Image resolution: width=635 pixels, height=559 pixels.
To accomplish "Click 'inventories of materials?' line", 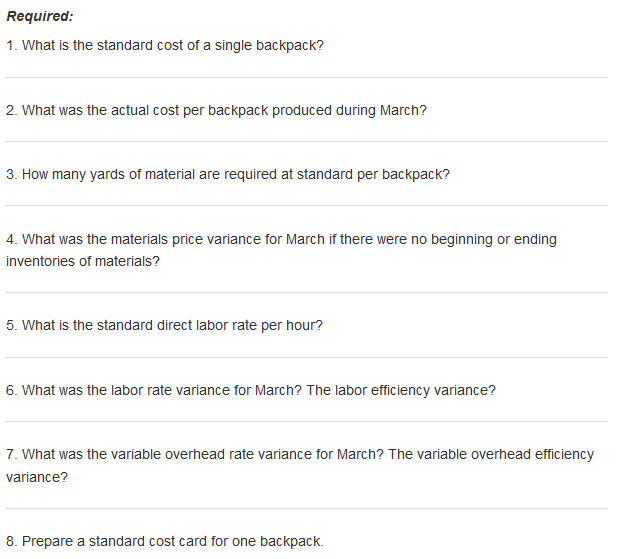I will 83,261.
